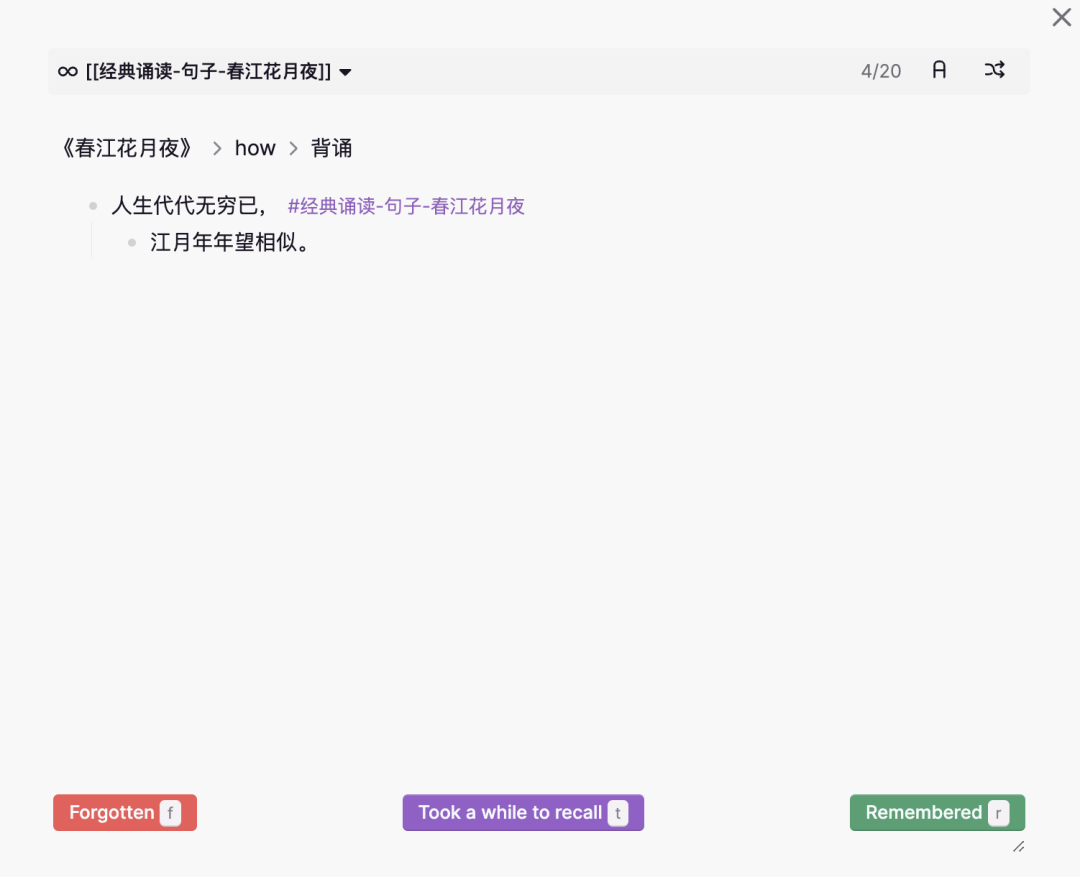Click the 4/20 card progress counter

pos(880,71)
